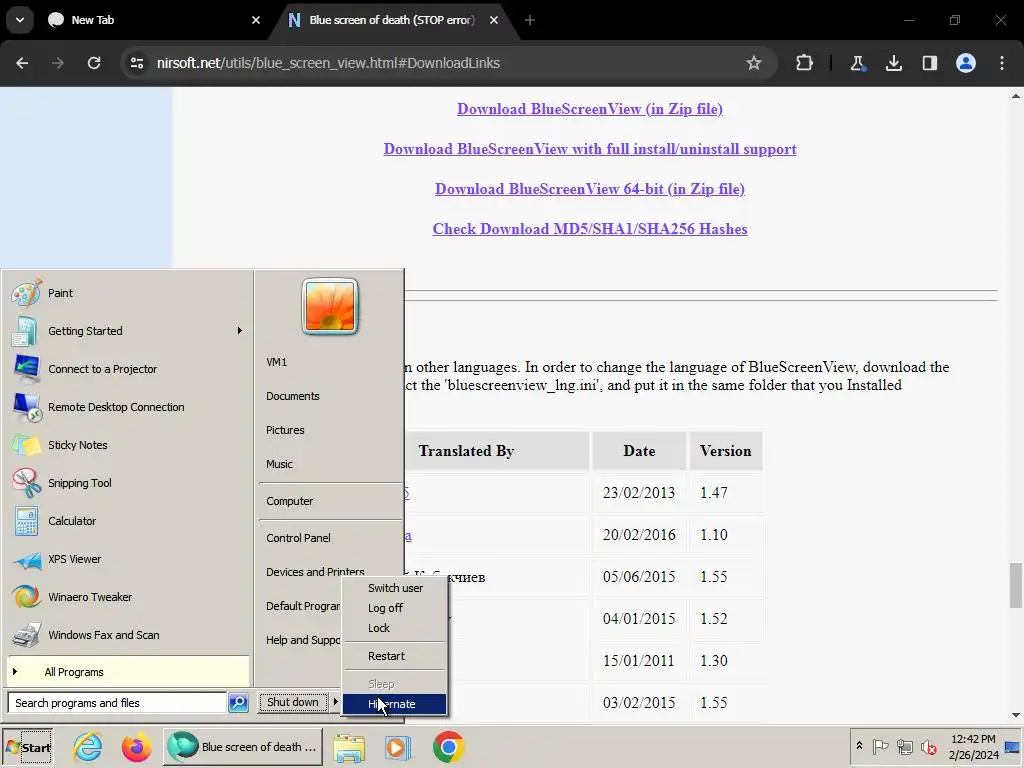Click Download BlueScreenView (in Zip file) link
The width and height of the screenshot is (1024, 768).
coord(590,109)
